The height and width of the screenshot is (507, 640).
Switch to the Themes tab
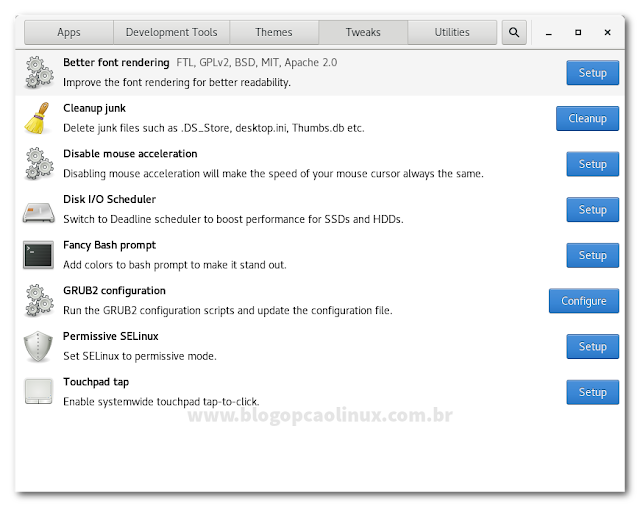coord(274,32)
